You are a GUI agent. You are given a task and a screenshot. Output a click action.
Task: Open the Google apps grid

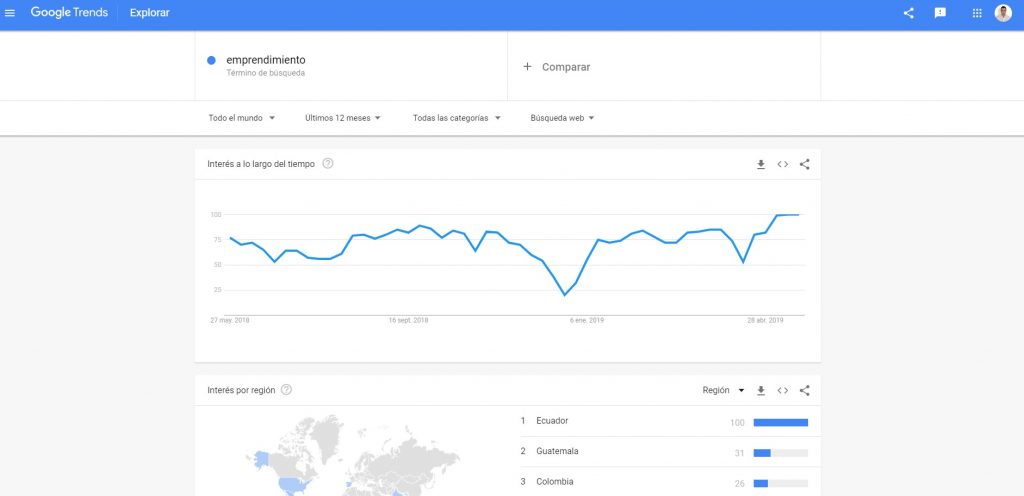click(x=977, y=13)
